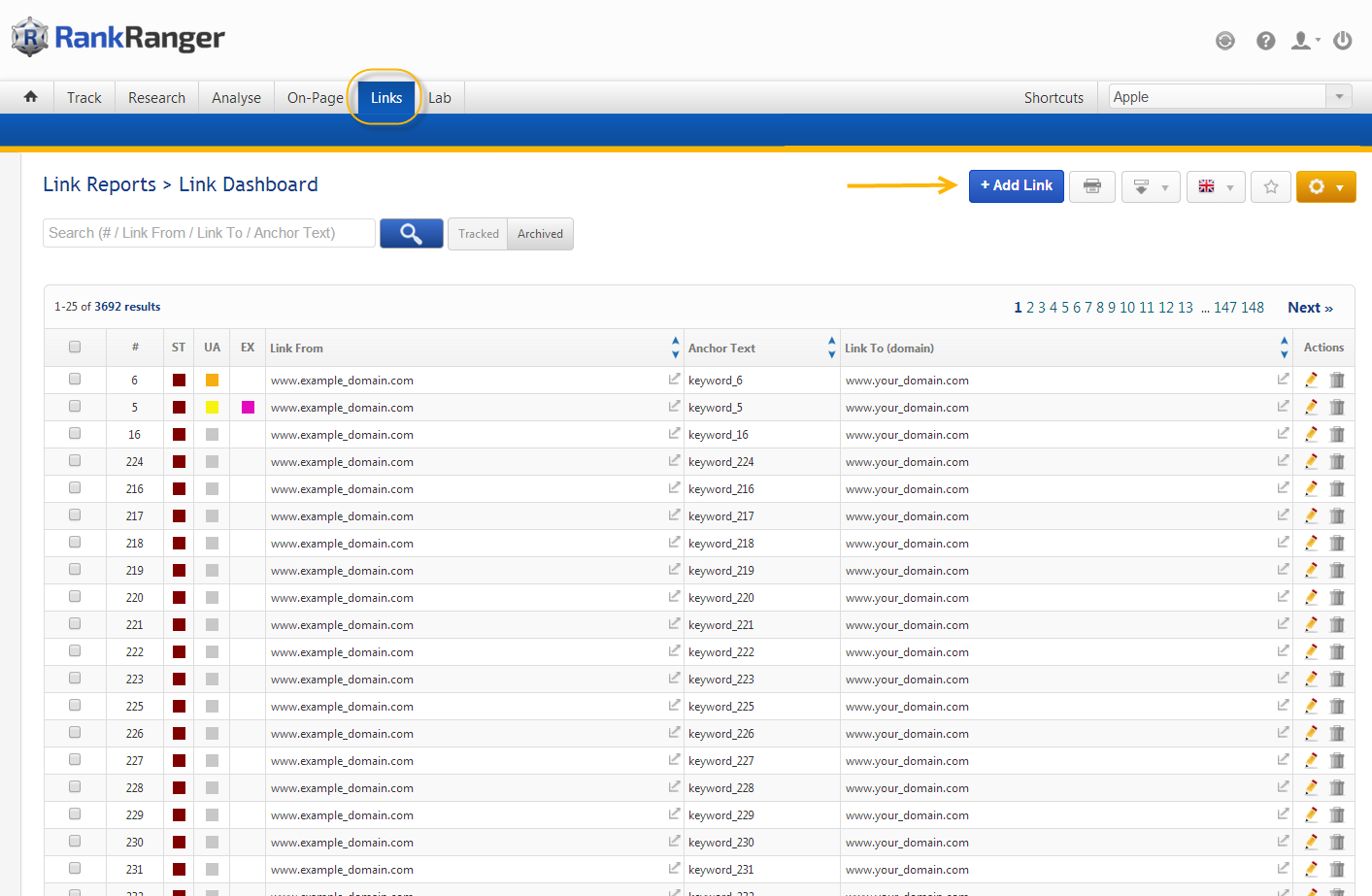The image size is (1372, 896).
Task: Go to Next results page
Action: pos(1309,308)
